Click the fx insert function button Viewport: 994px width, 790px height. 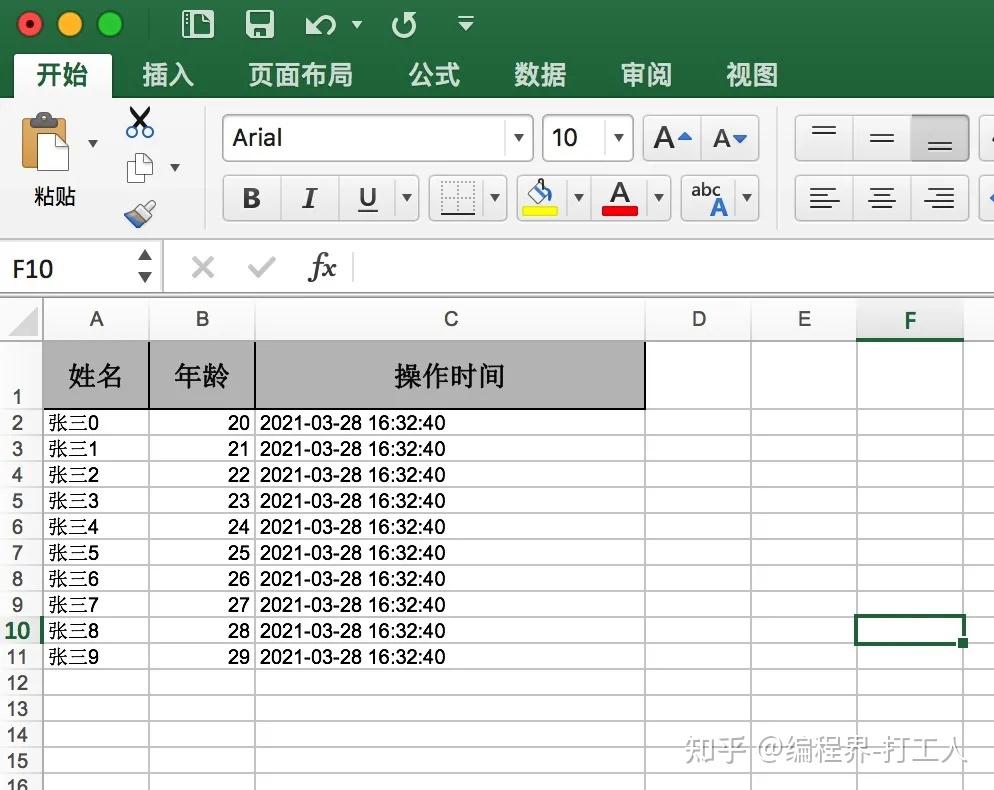coord(323,267)
